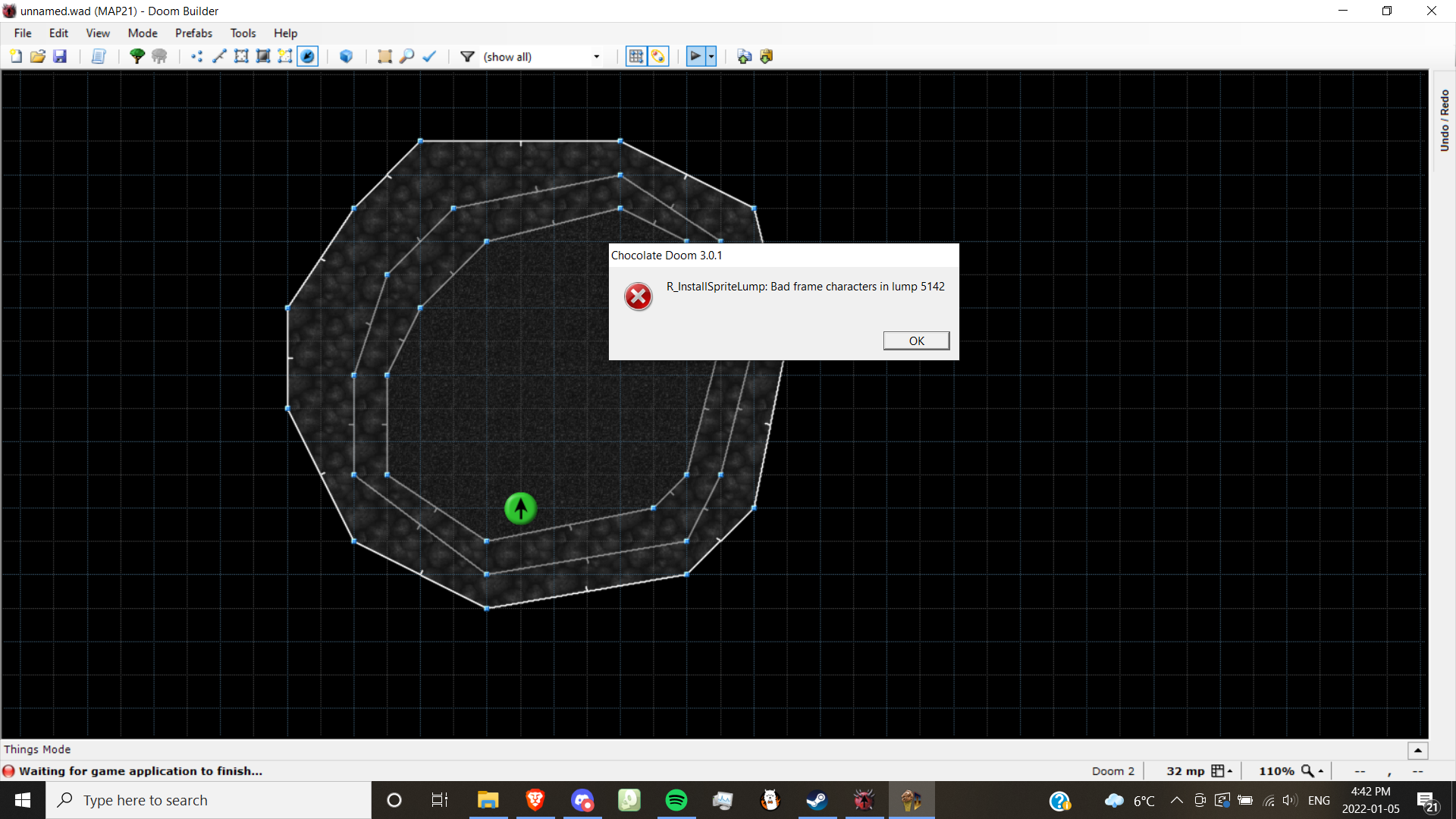Click OK in the Chocolate Doom error dialog

click(916, 340)
